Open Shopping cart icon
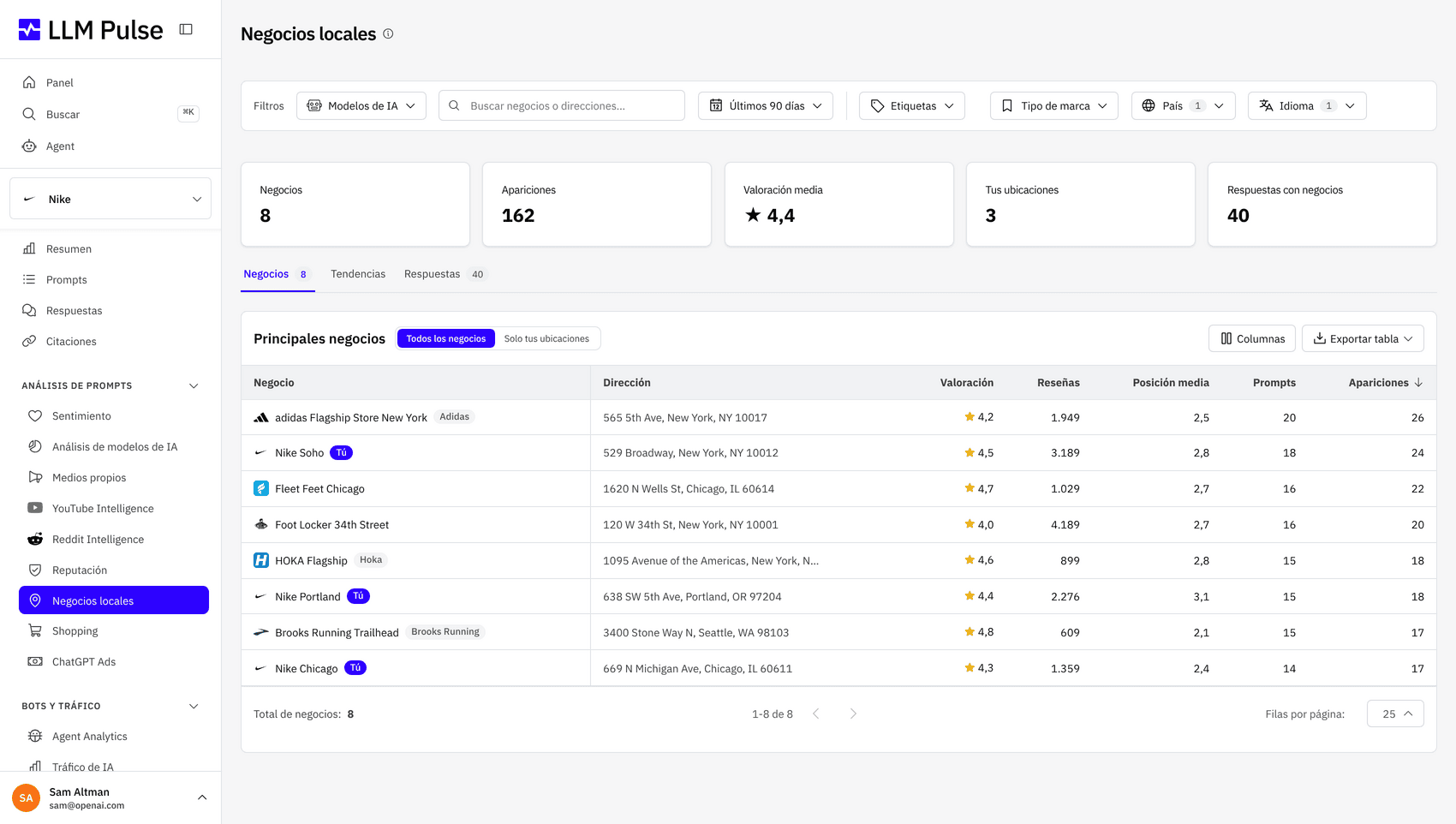Viewport: 1456px width, 824px height. pyautogui.click(x=35, y=630)
